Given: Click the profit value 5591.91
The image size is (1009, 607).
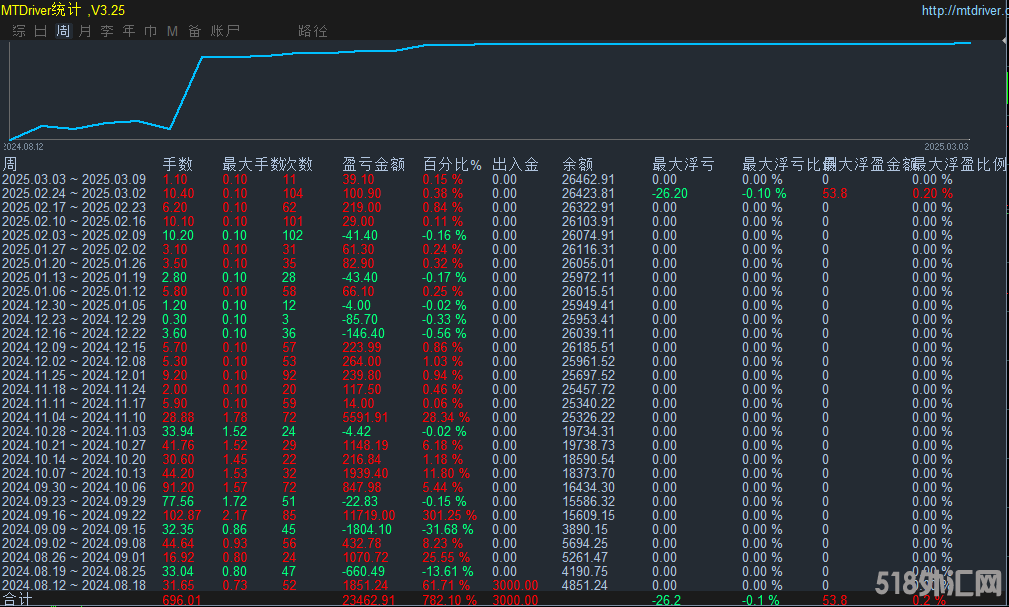Looking at the screenshot, I should (366, 418).
